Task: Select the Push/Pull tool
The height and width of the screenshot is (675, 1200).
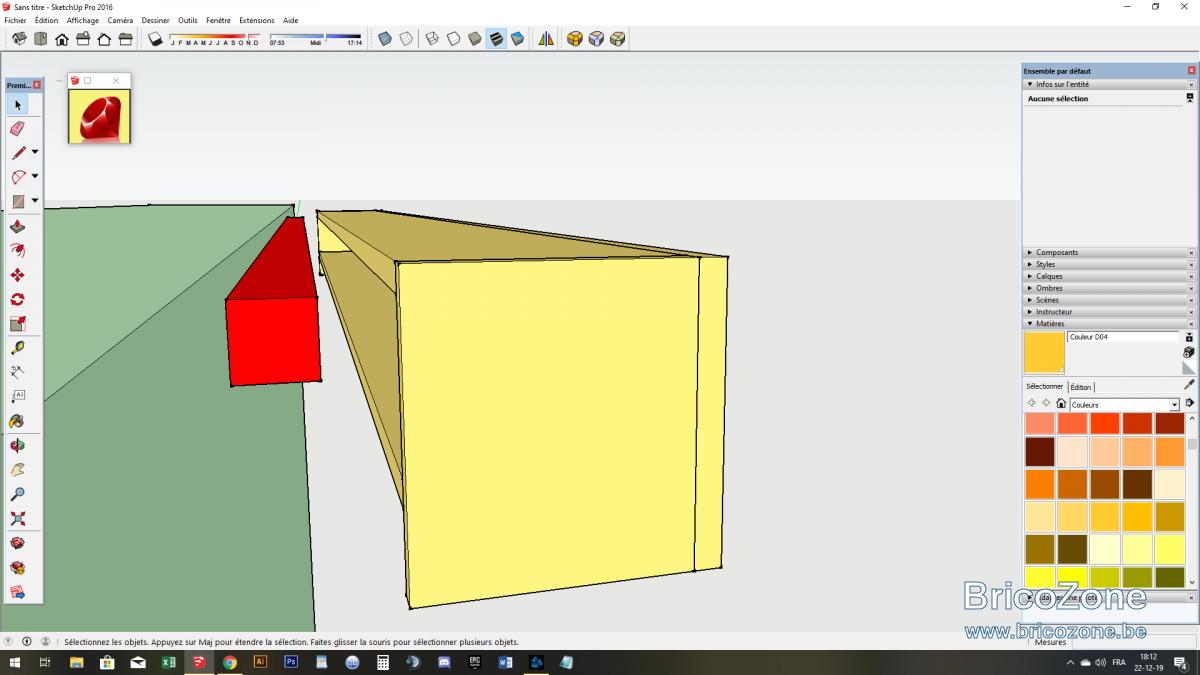Action: click(17, 227)
